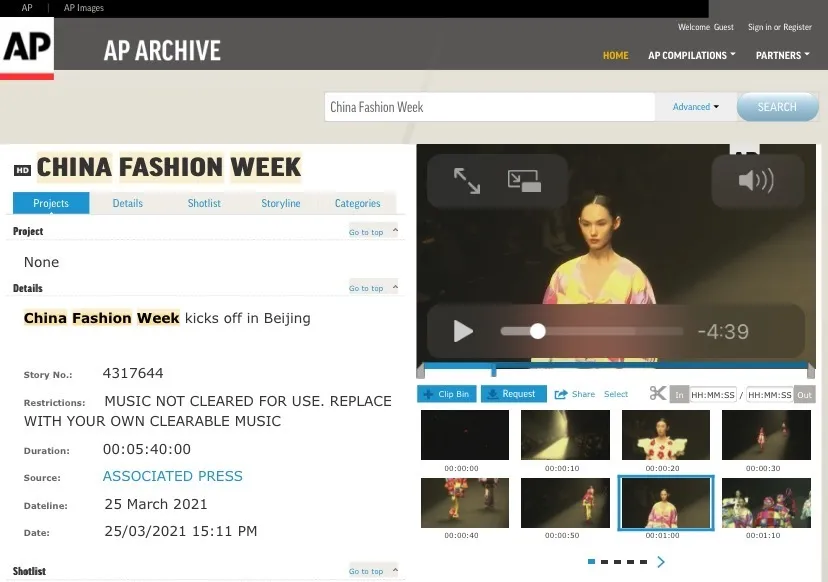Switch to the Details tab

pos(127,203)
